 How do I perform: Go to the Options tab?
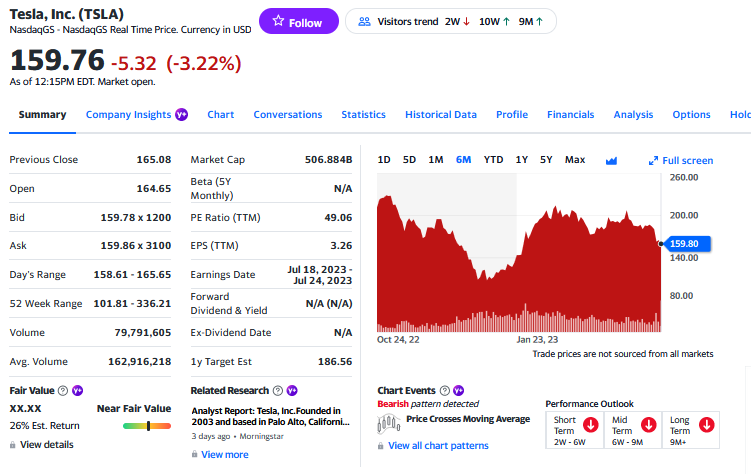click(x=691, y=115)
